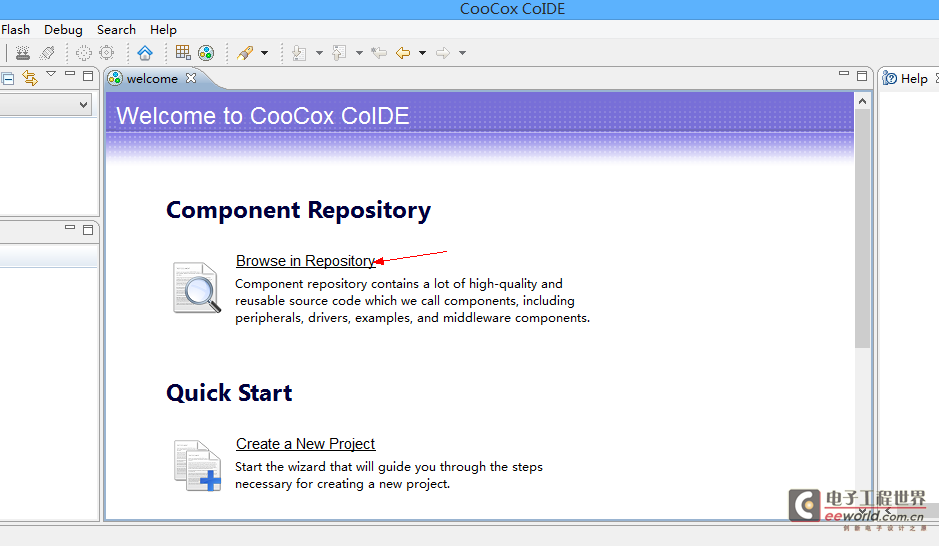Click the welcome page scroll up arrow

(x=862, y=101)
